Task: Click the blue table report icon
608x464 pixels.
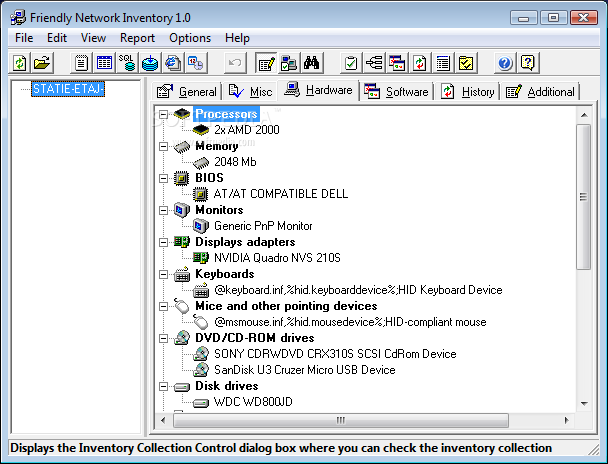Action: [104, 62]
